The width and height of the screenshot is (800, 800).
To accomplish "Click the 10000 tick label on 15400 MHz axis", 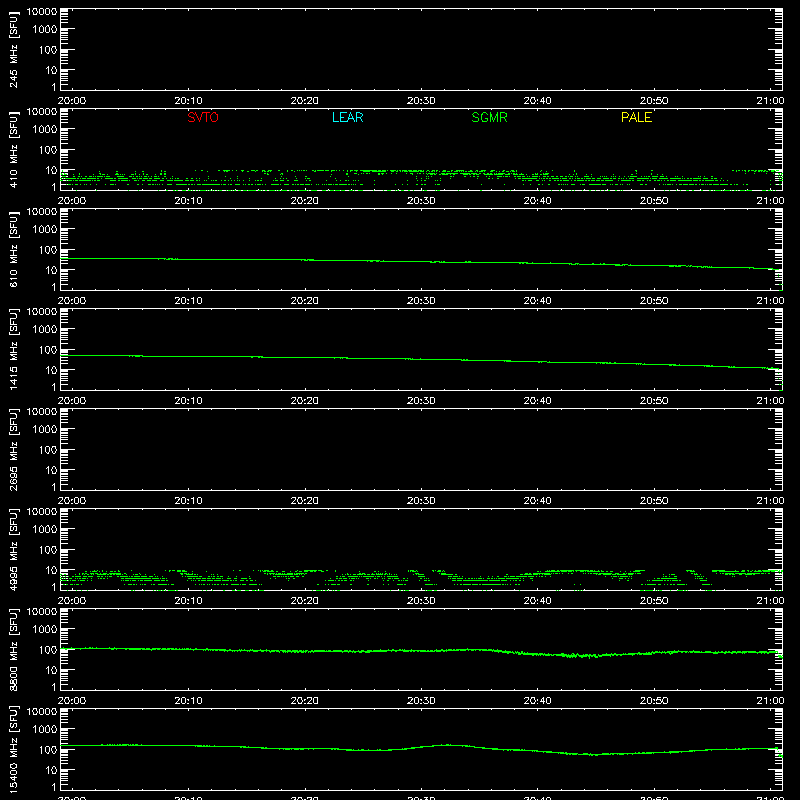I will 42,712.
